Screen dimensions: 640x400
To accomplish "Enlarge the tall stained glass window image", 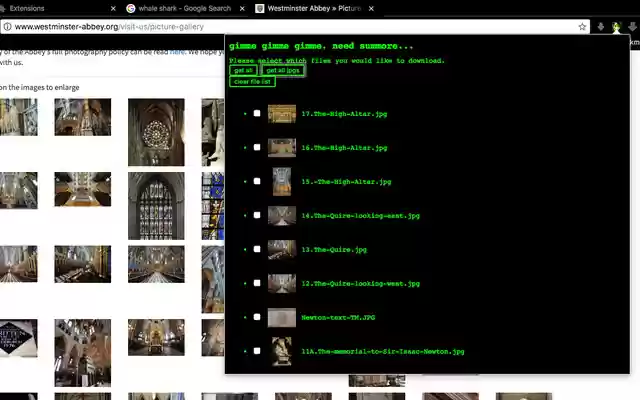I will tap(156, 206).
